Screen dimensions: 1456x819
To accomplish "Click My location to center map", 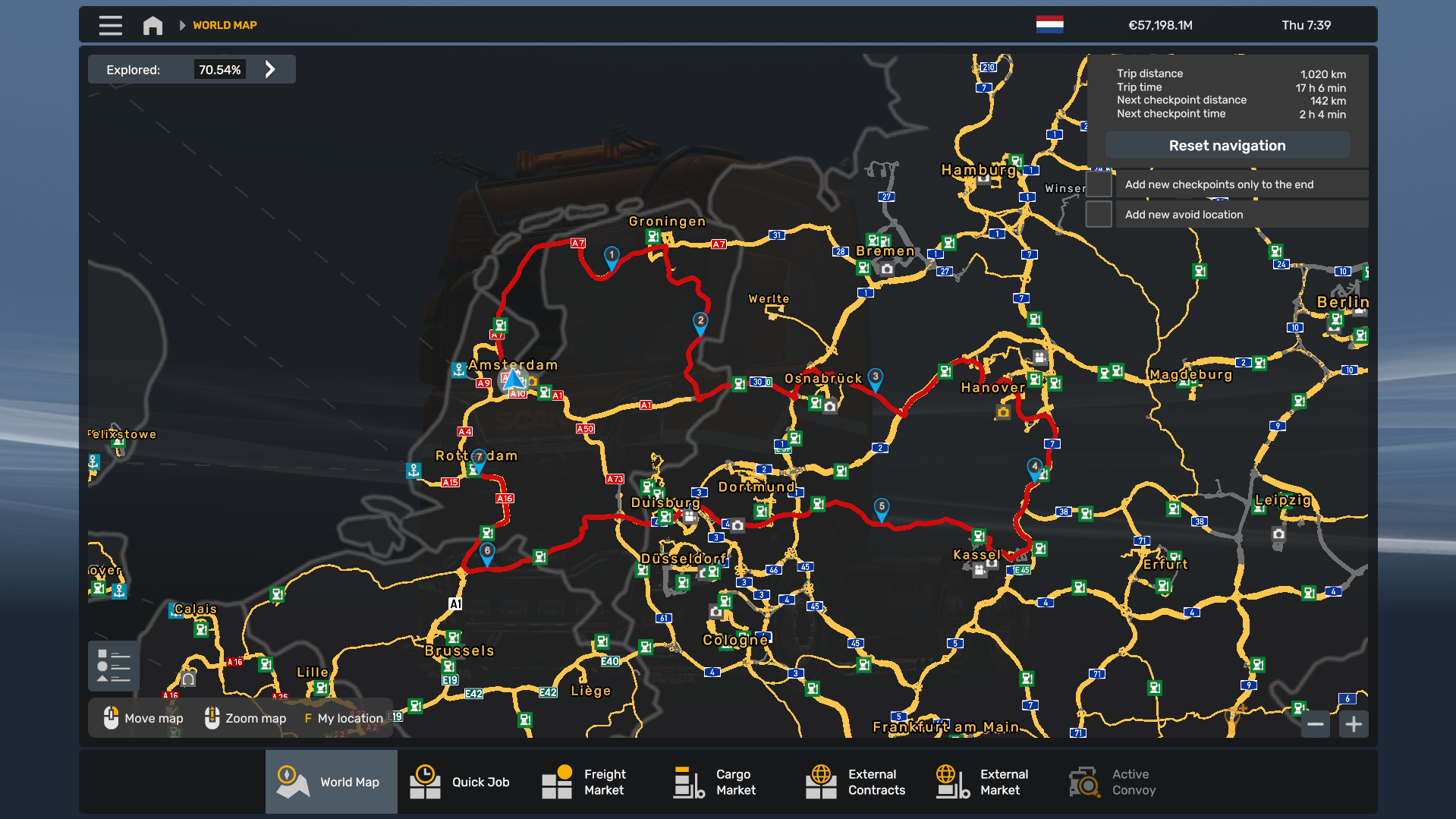I will pyautogui.click(x=343, y=718).
